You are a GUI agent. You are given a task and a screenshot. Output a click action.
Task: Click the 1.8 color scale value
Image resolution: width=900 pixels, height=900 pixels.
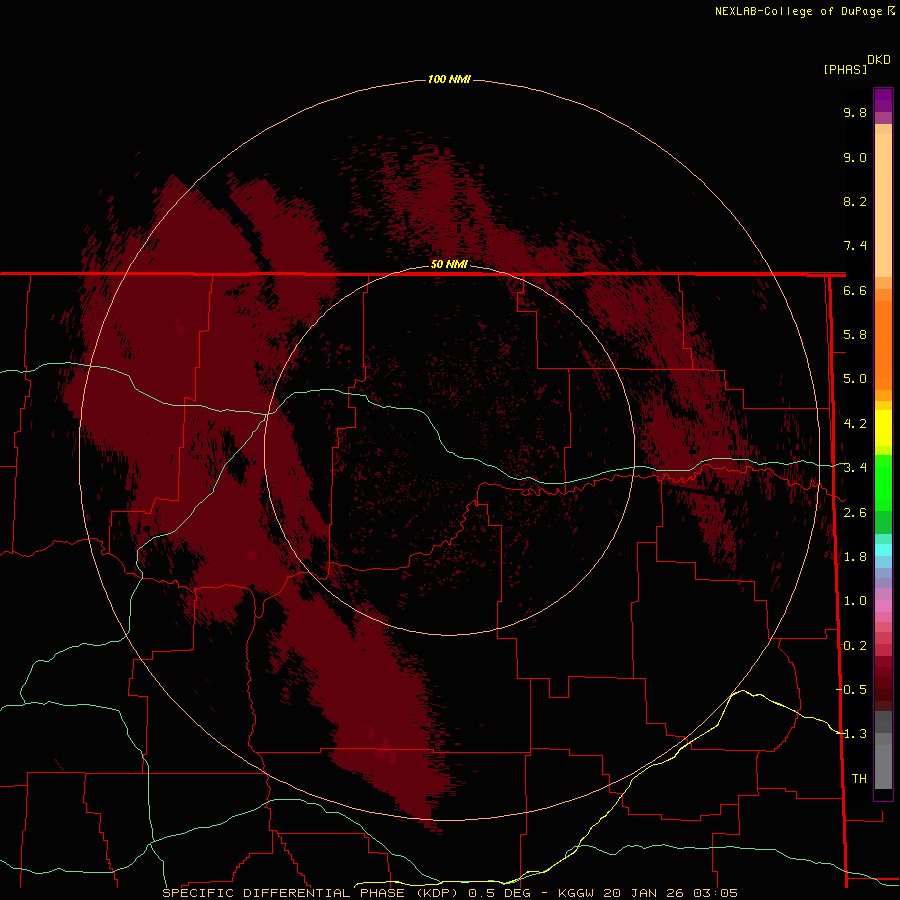(855, 557)
